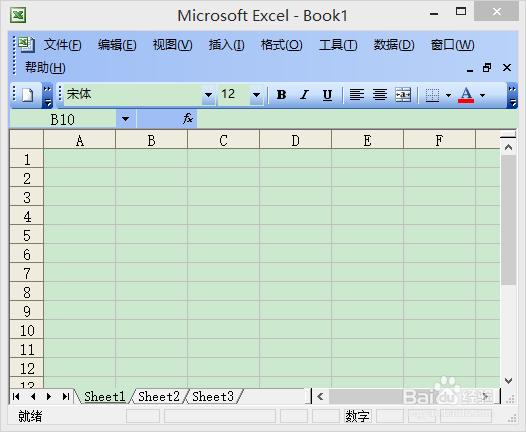526x432 pixels.
Task: Expand Standard toolbar options chevron
Action: 48,95
